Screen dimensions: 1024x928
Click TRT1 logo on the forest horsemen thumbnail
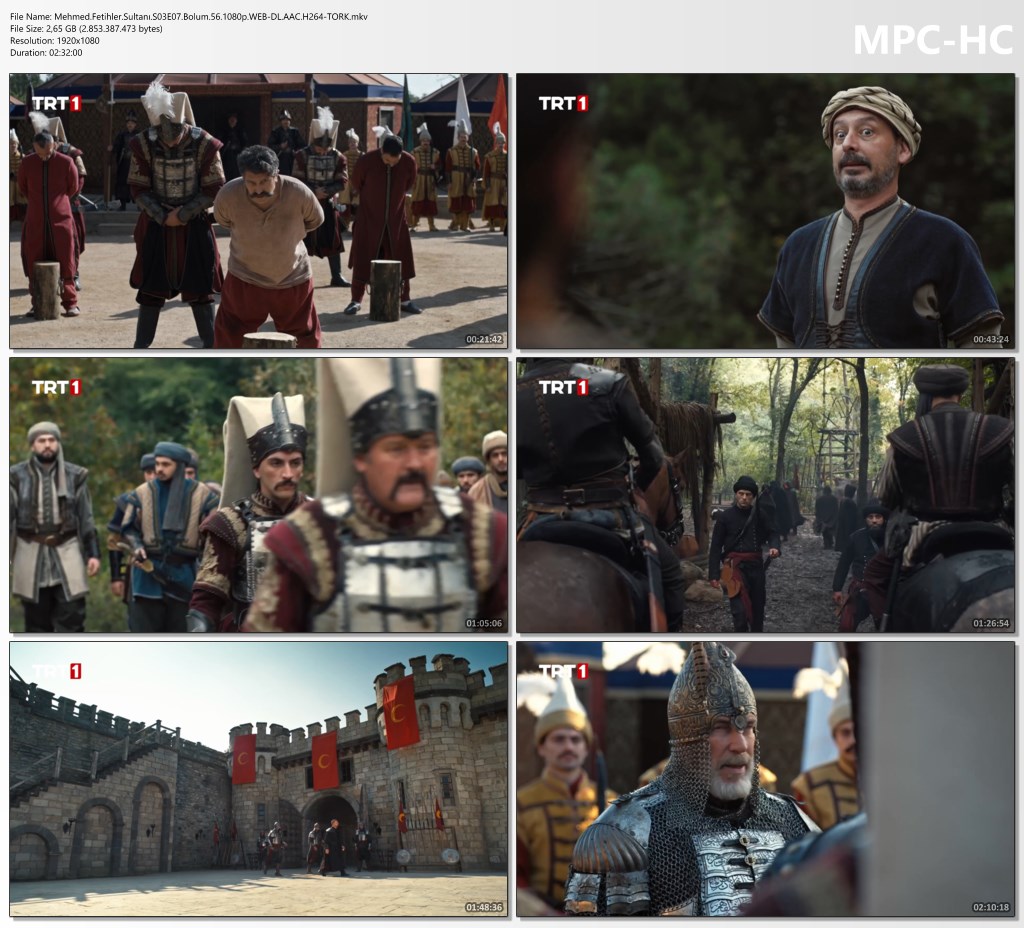tap(563, 387)
